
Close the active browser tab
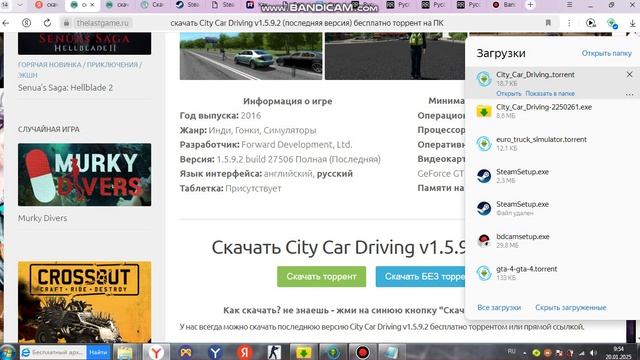pos(92,5)
